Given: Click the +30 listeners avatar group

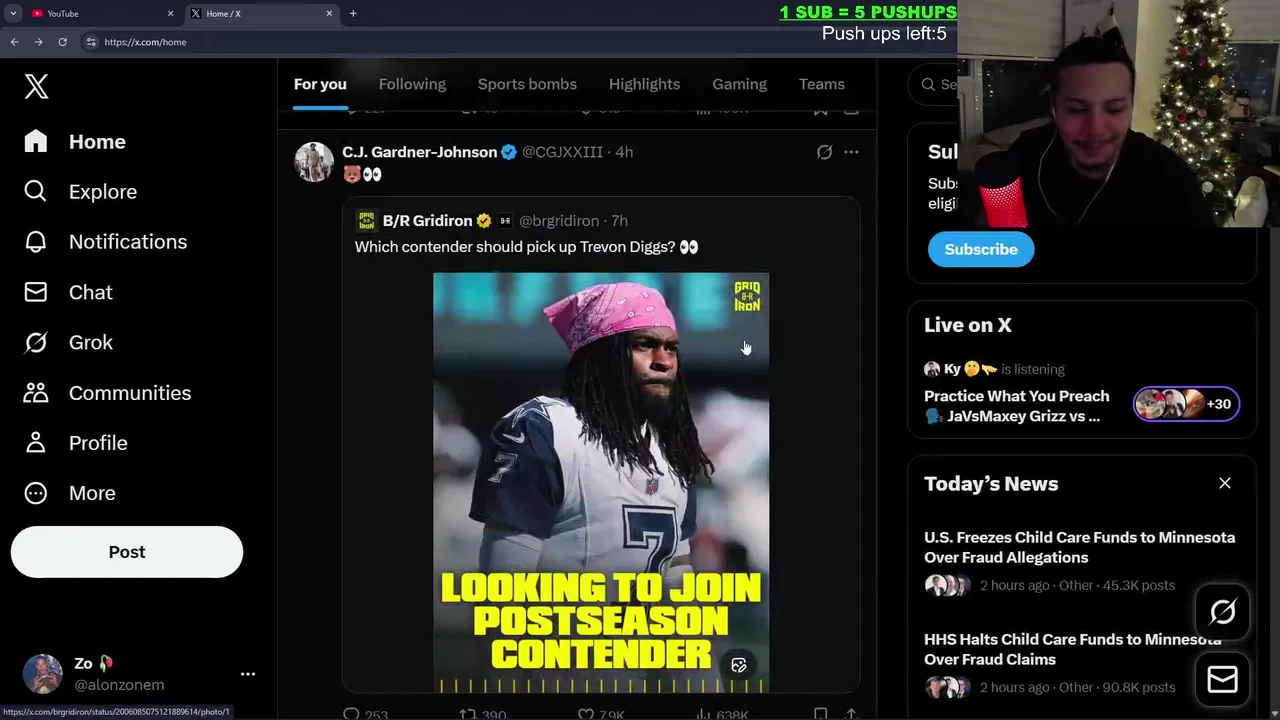Looking at the screenshot, I should click(1186, 404).
